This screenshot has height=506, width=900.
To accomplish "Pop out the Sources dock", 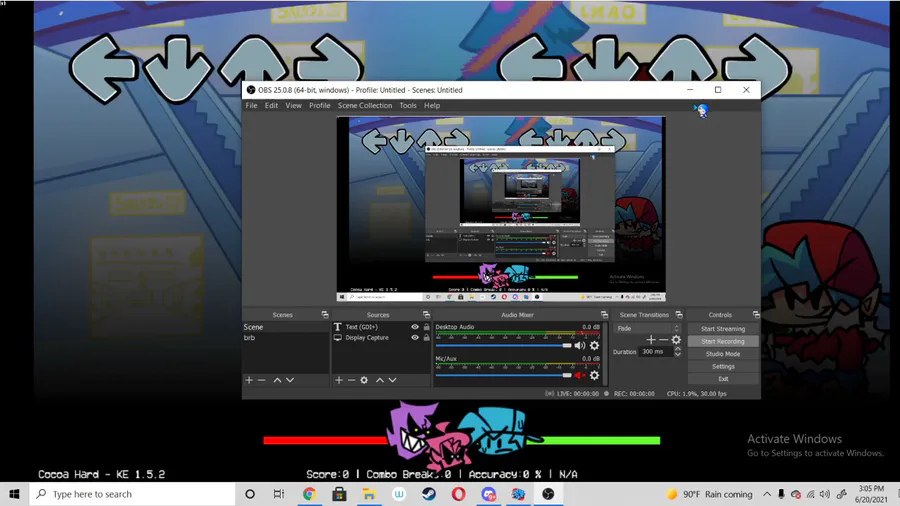I will (x=426, y=314).
